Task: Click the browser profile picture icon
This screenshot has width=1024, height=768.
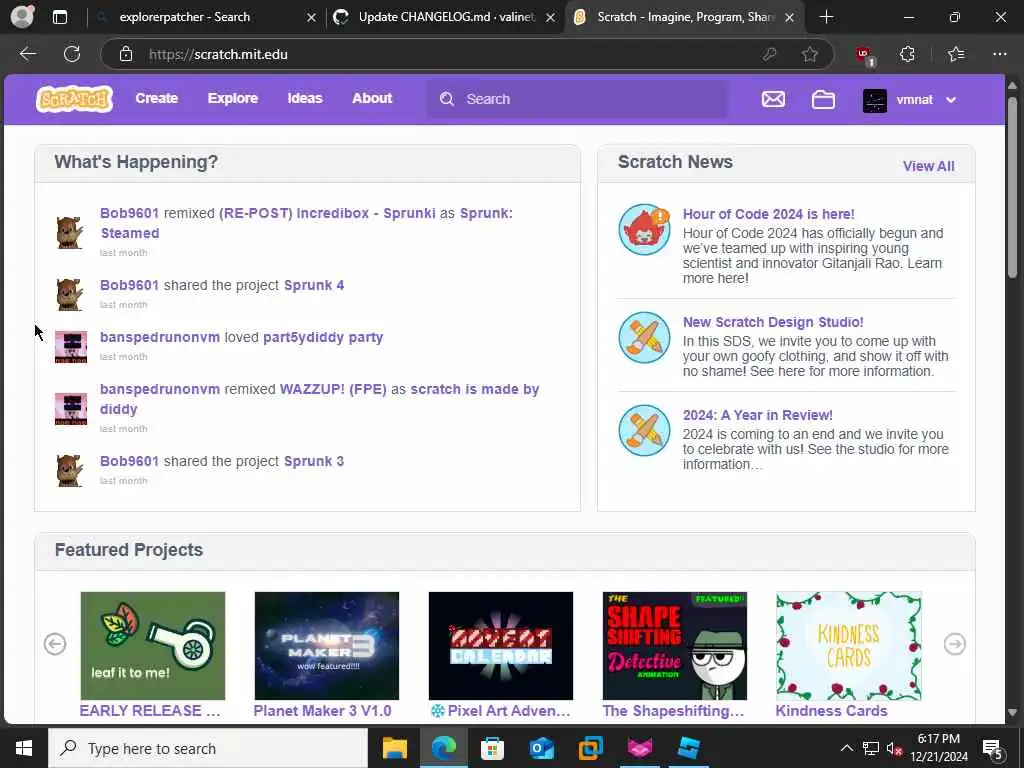Action: 22,17
